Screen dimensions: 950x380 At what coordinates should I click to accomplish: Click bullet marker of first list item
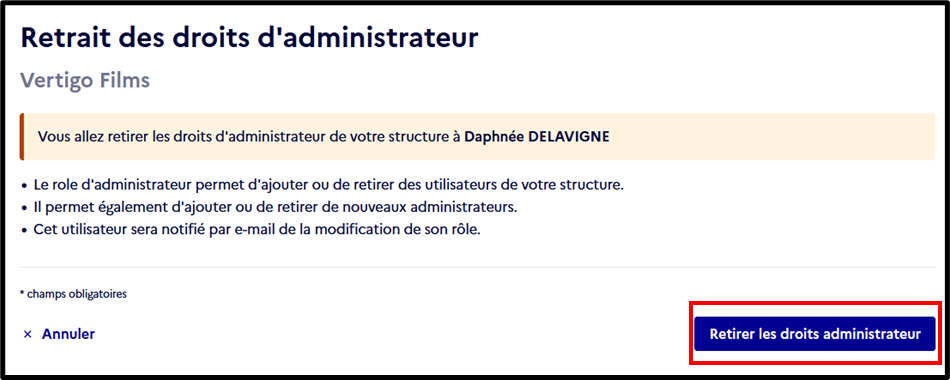[24, 185]
